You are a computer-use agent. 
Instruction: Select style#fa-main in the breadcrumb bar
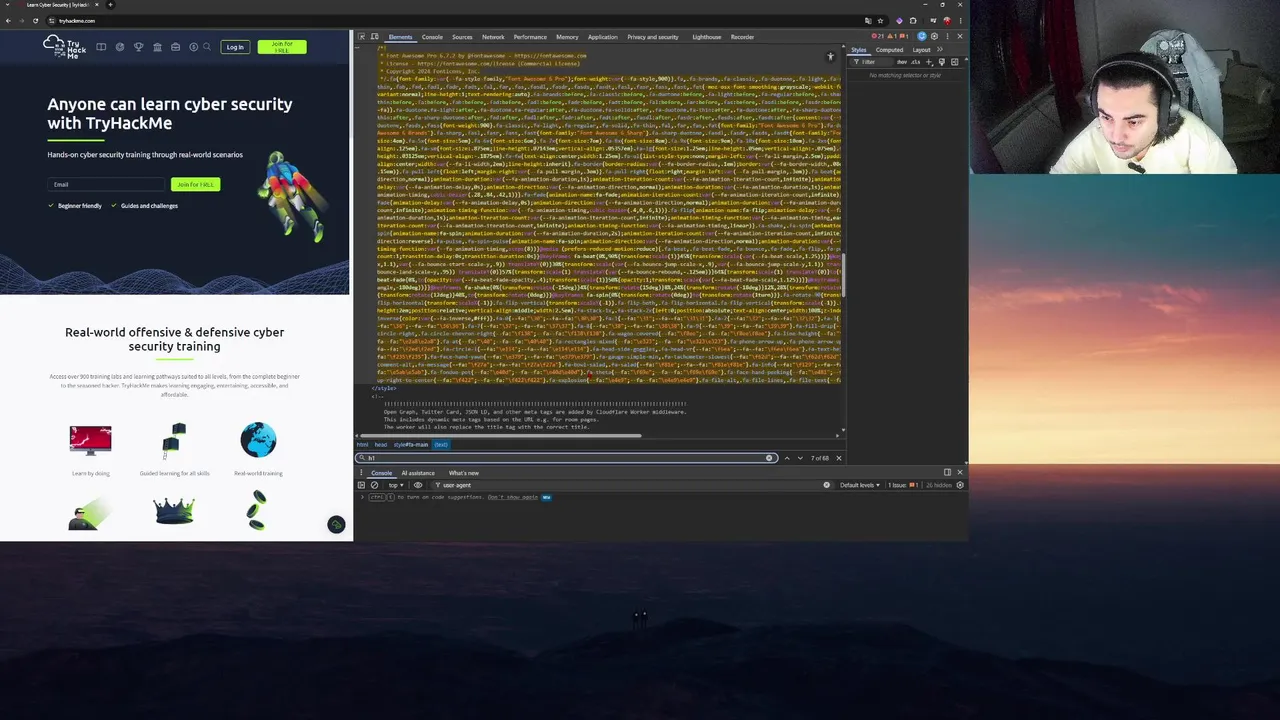411,445
